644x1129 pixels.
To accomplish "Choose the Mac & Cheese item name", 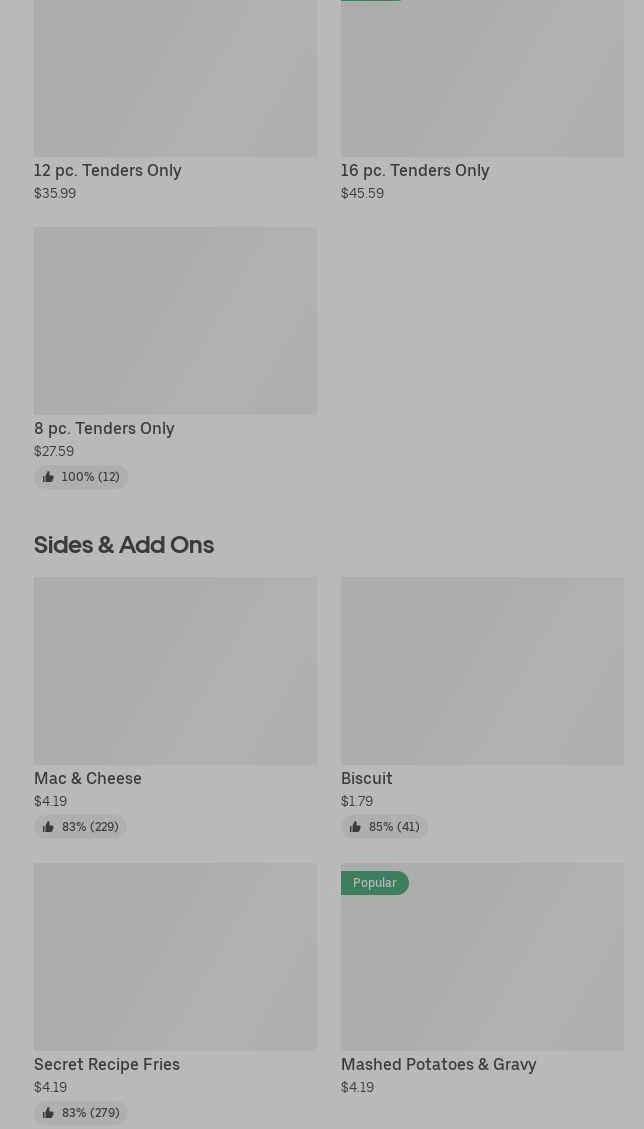I will pyautogui.click(x=88, y=778).
